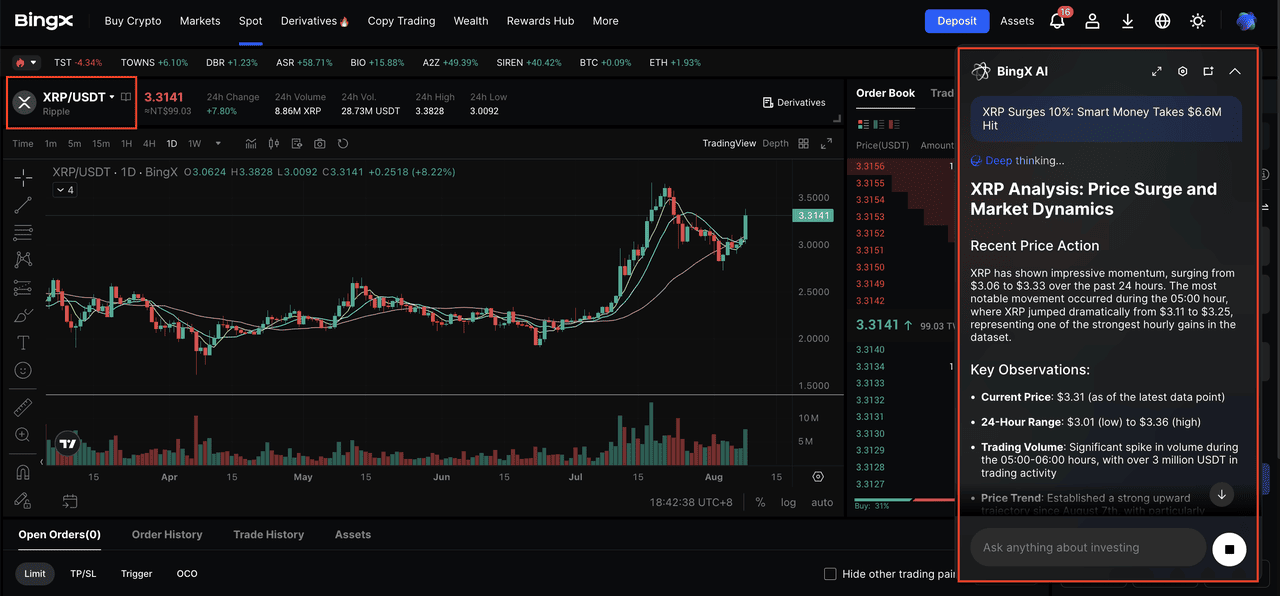Change the candlestick chart type
Screen dimensions: 1280x596
coord(274,144)
